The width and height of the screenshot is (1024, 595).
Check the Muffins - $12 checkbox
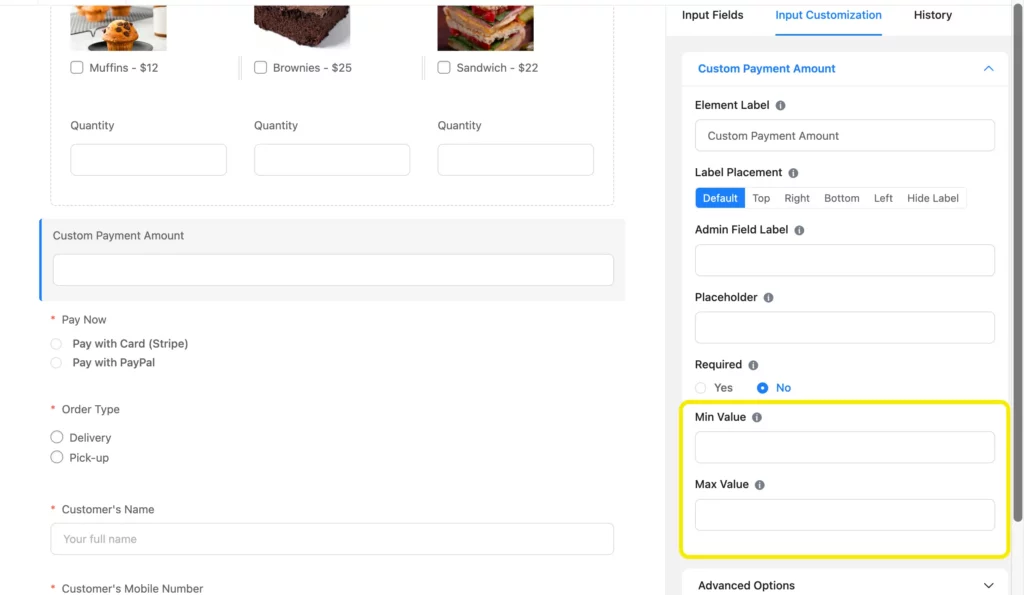[x=77, y=67]
